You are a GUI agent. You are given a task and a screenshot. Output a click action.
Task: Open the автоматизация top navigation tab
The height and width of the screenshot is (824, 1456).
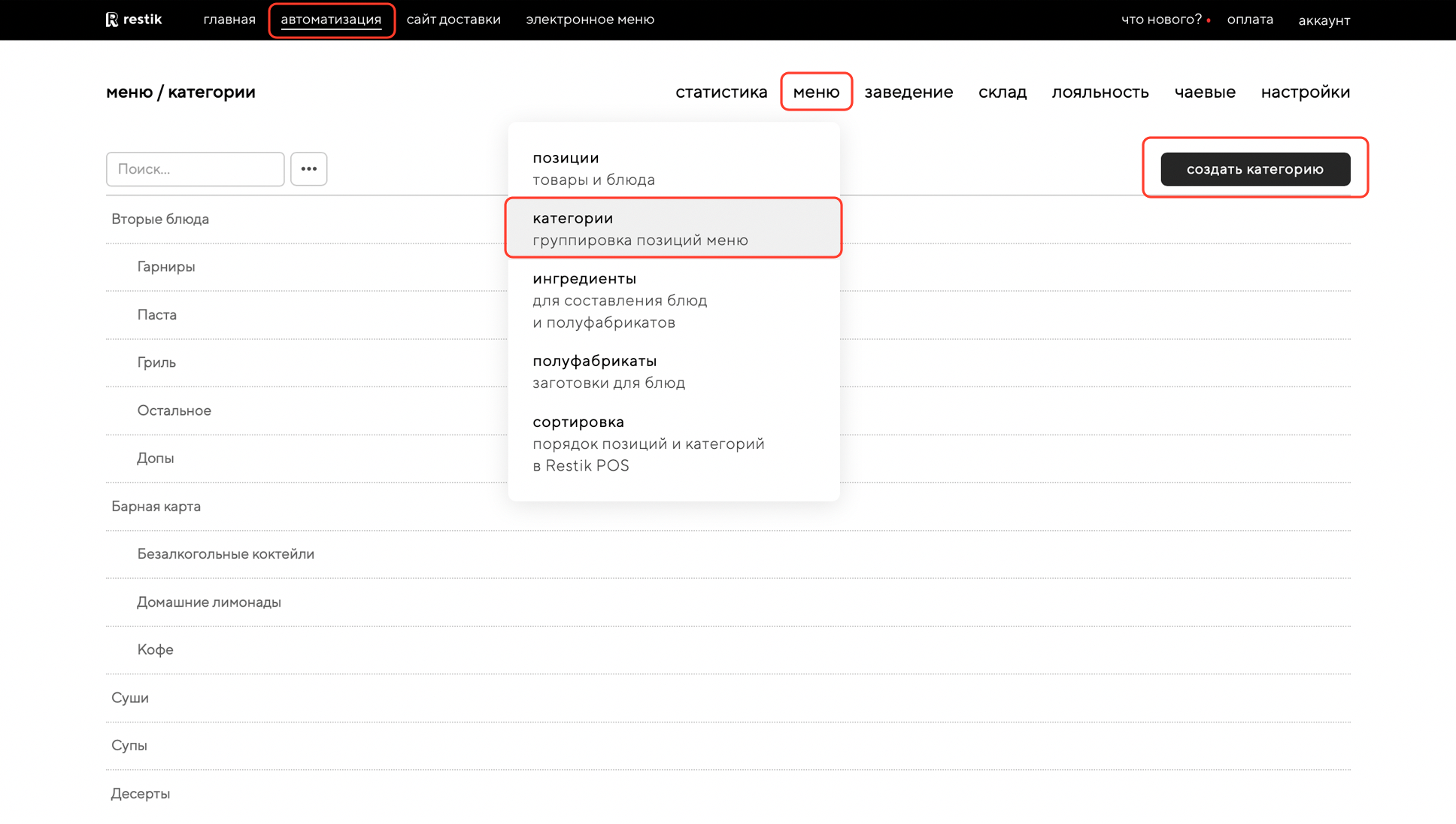(x=331, y=20)
